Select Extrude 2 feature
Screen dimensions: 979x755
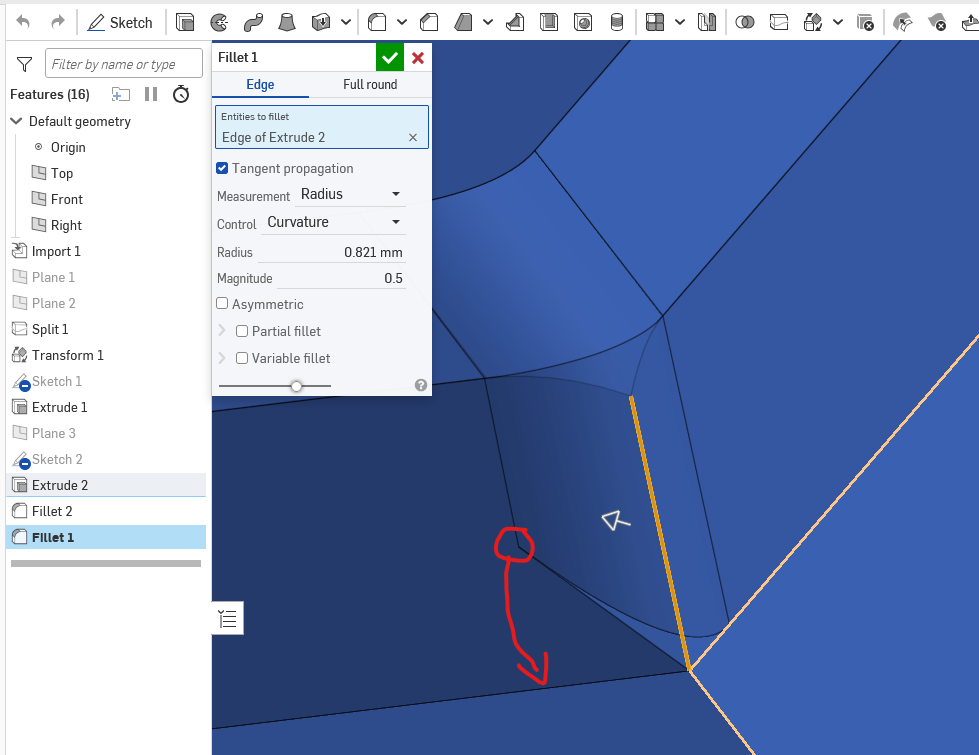[106, 485]
